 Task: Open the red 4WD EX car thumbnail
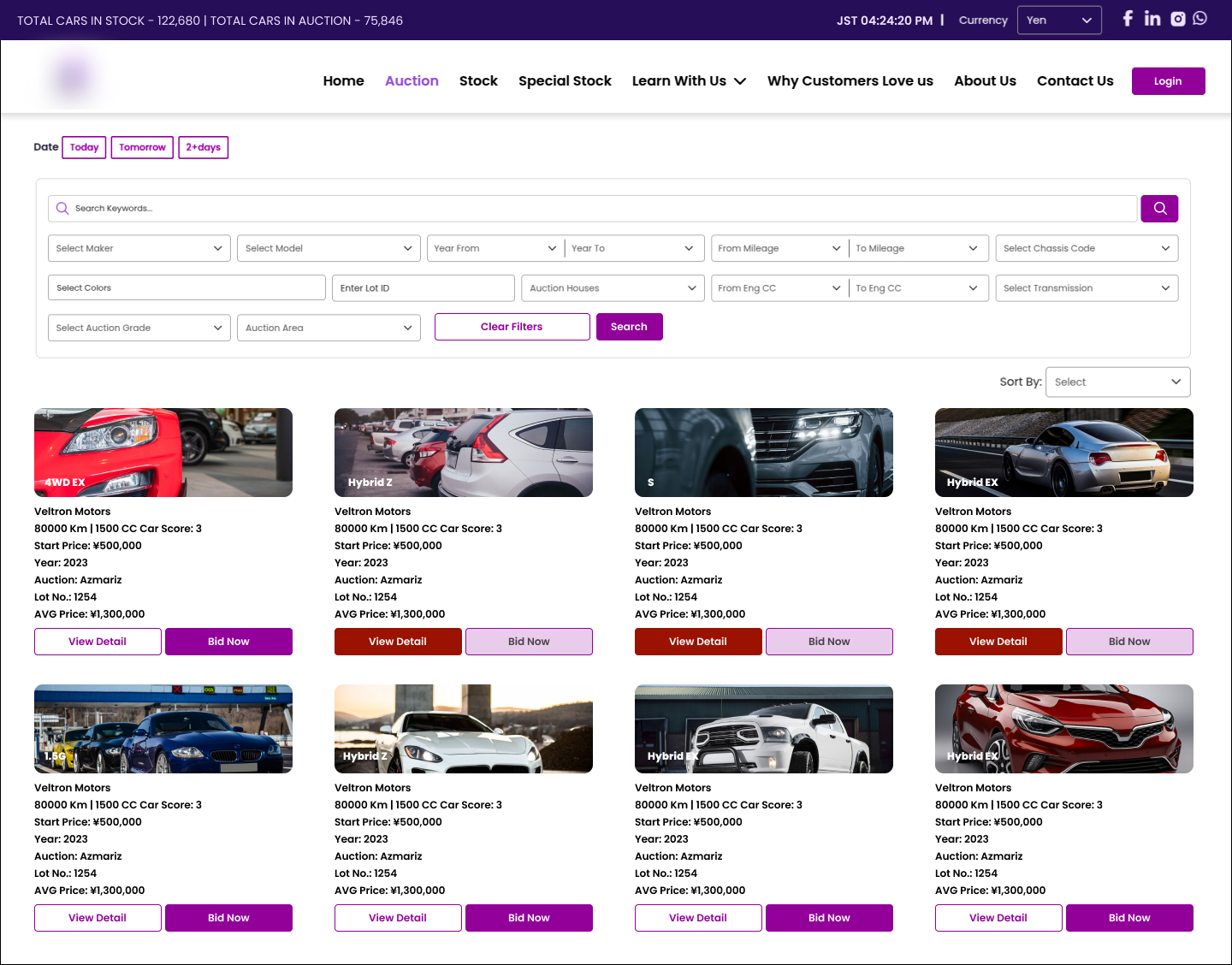[163, 453]
